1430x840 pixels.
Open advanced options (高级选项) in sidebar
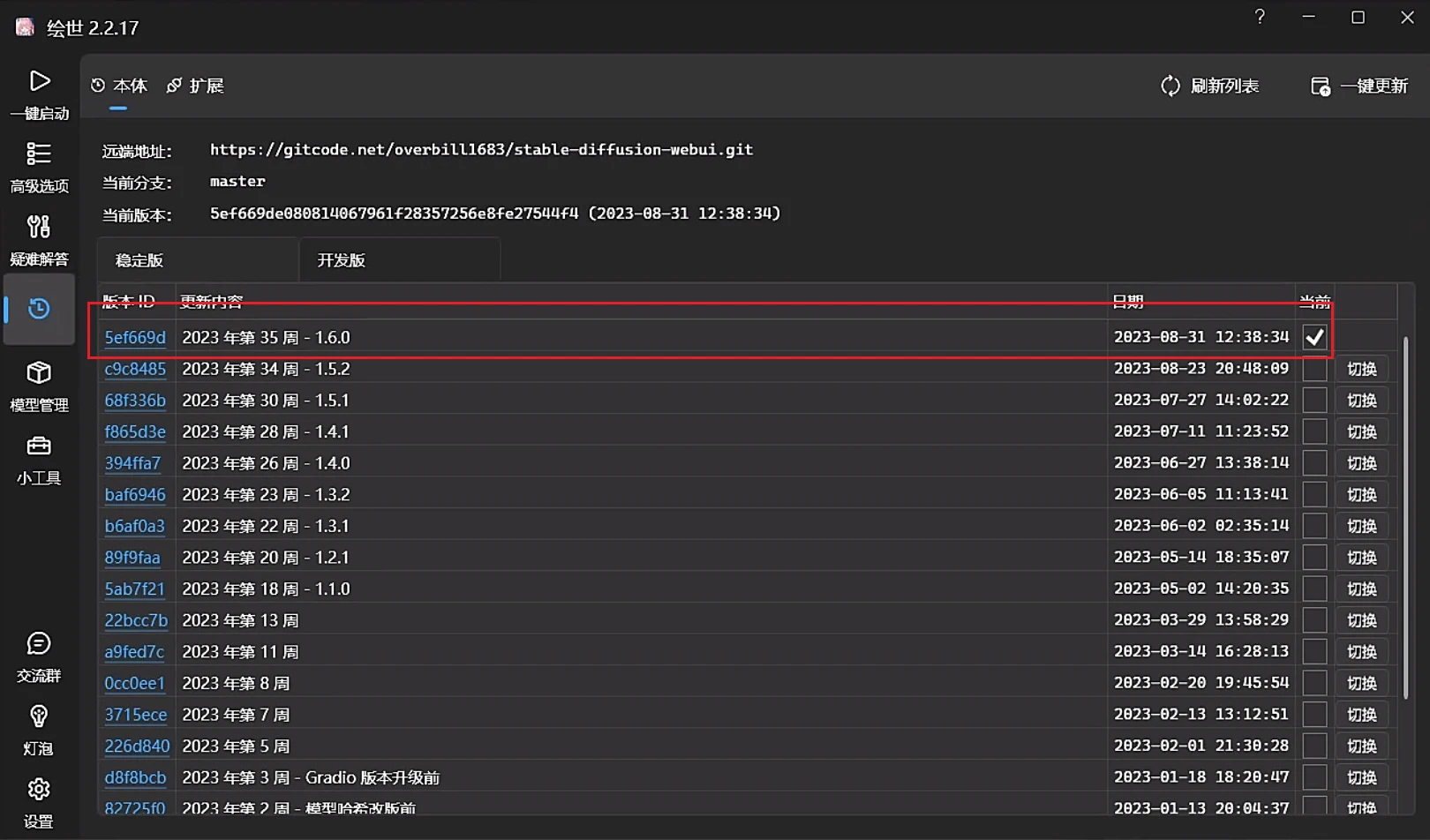click(x=39, y=154)
